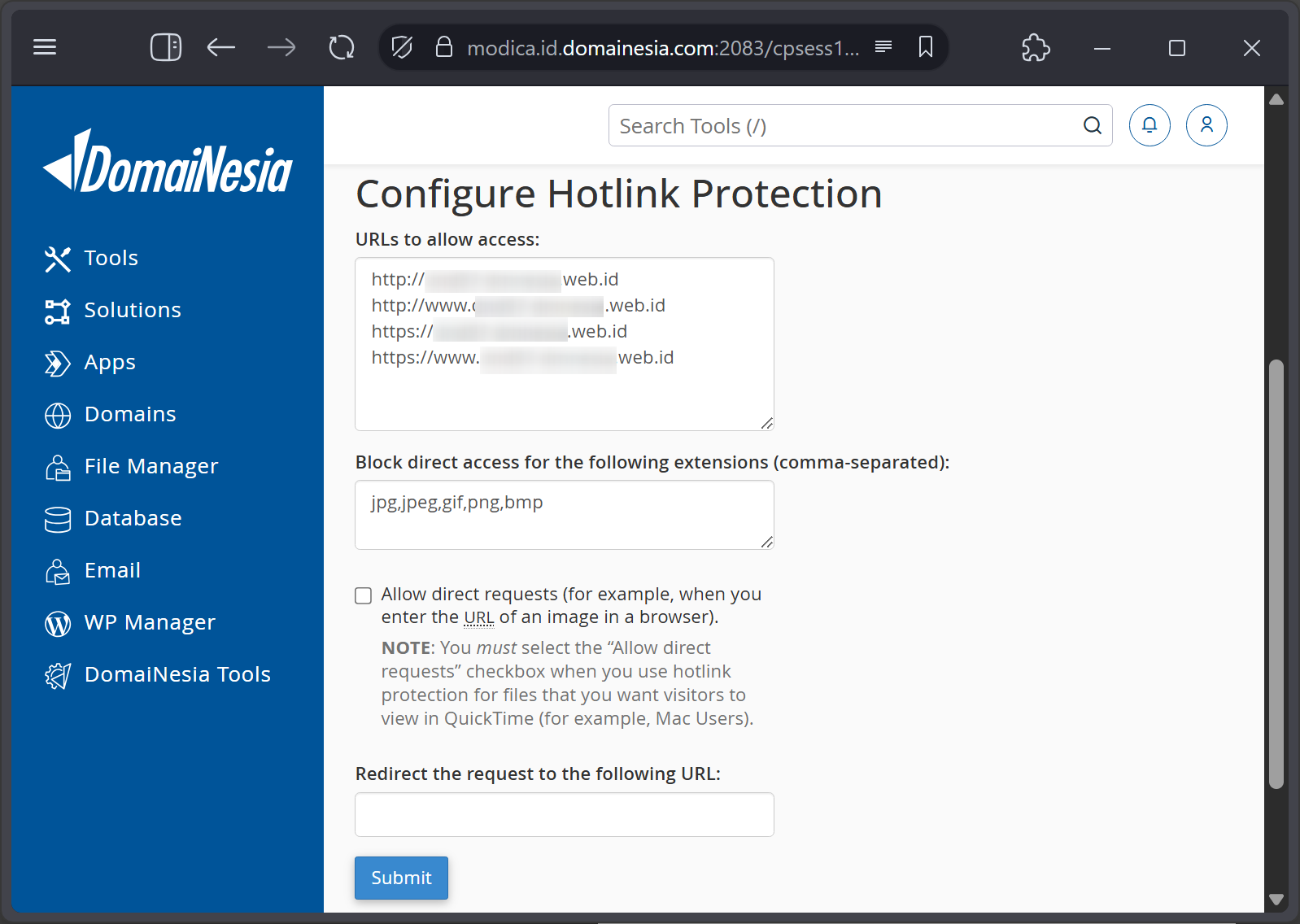Click the Solutions icon in sidebar
Screen dimensions: 1300x924
pyautogui.click(x=58, y=311)
